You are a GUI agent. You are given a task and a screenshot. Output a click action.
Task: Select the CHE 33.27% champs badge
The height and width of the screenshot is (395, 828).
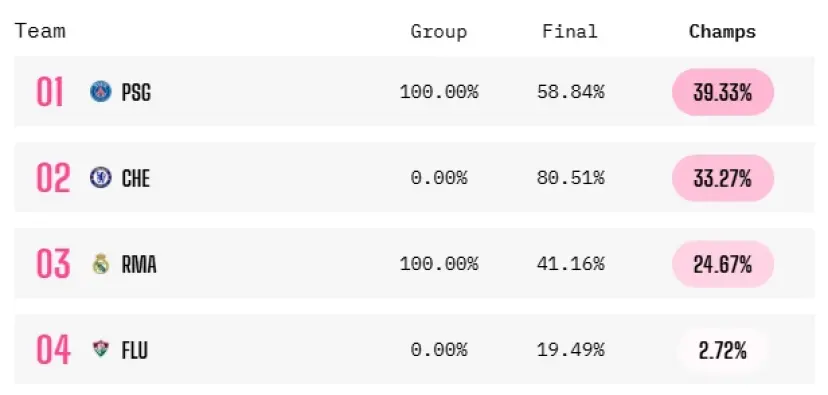(723, 178)
